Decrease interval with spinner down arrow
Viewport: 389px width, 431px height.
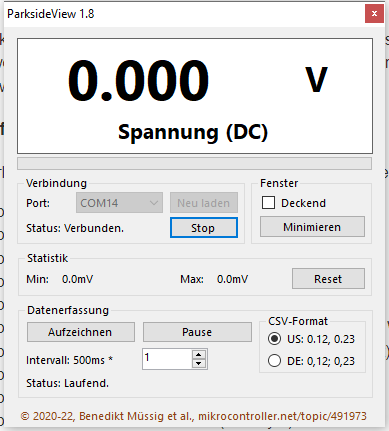(199, 363)
